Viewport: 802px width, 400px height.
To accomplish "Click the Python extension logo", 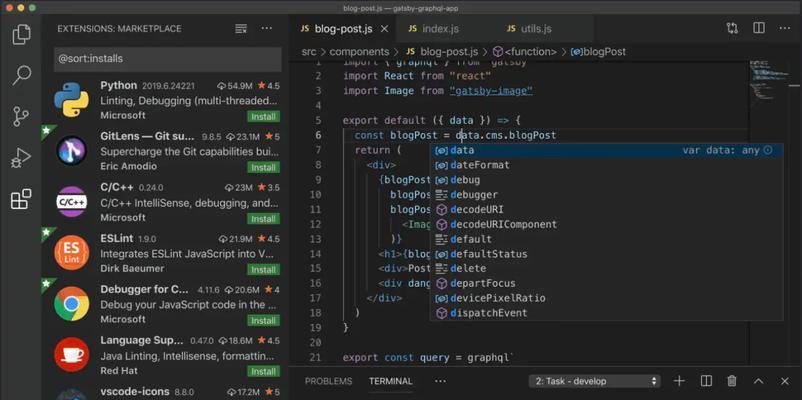I will (x=72, y=100).
